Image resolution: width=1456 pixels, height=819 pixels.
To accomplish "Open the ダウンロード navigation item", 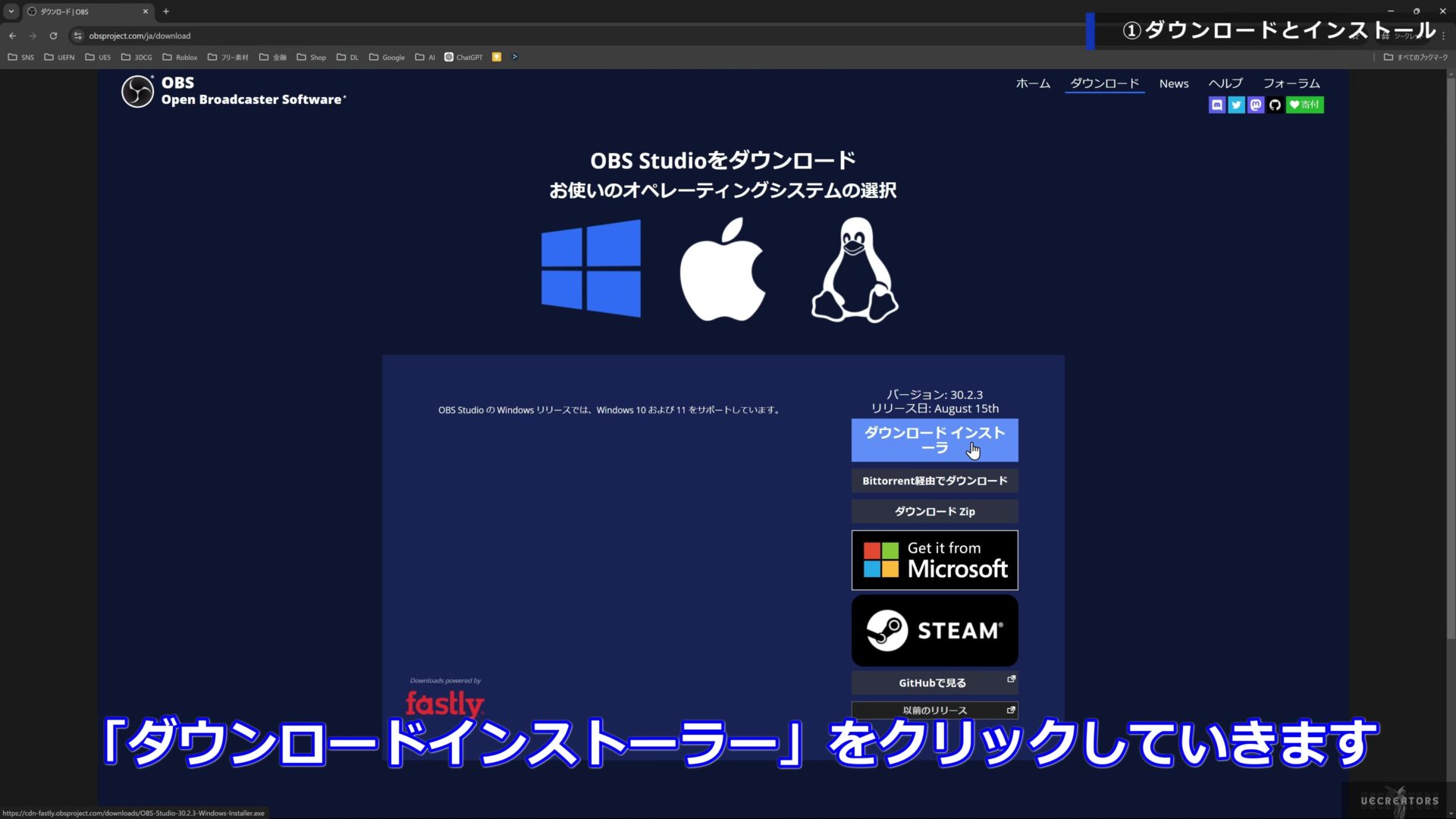I will [1104, 83].
